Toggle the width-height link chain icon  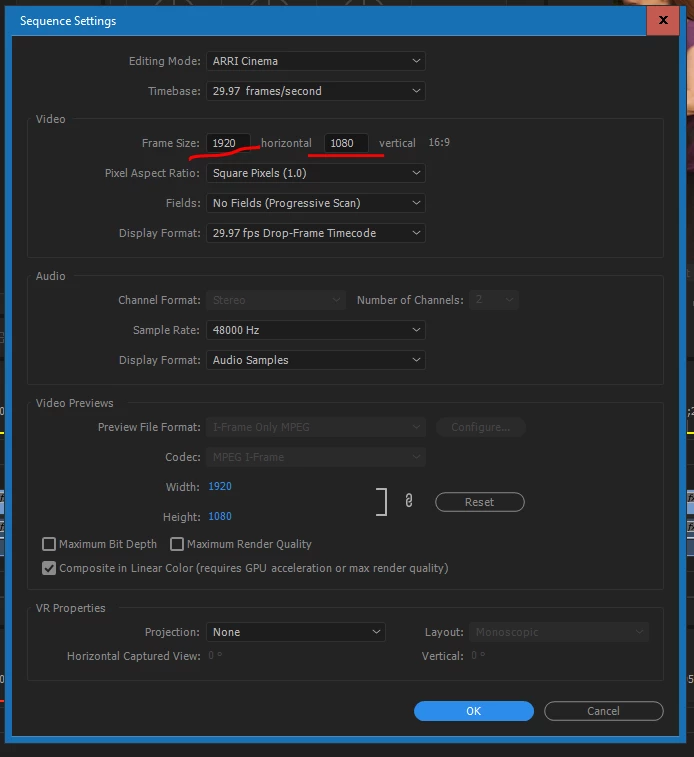click(x=409, y=501)
